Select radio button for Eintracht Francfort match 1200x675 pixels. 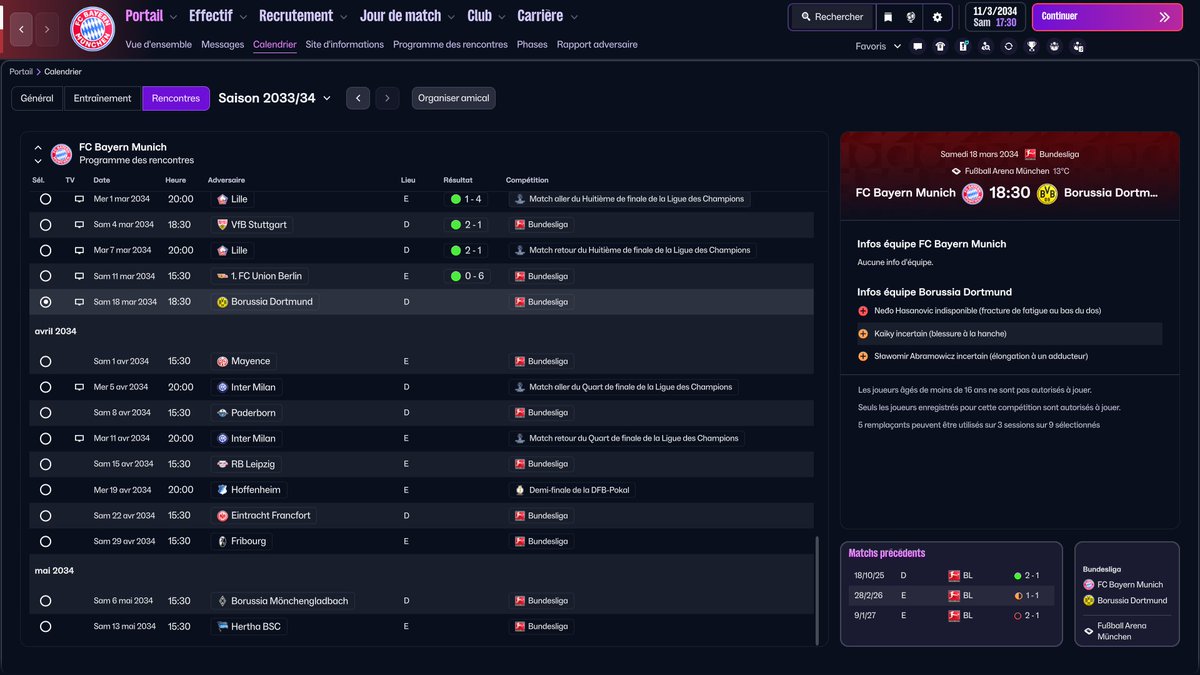(45, 516)
